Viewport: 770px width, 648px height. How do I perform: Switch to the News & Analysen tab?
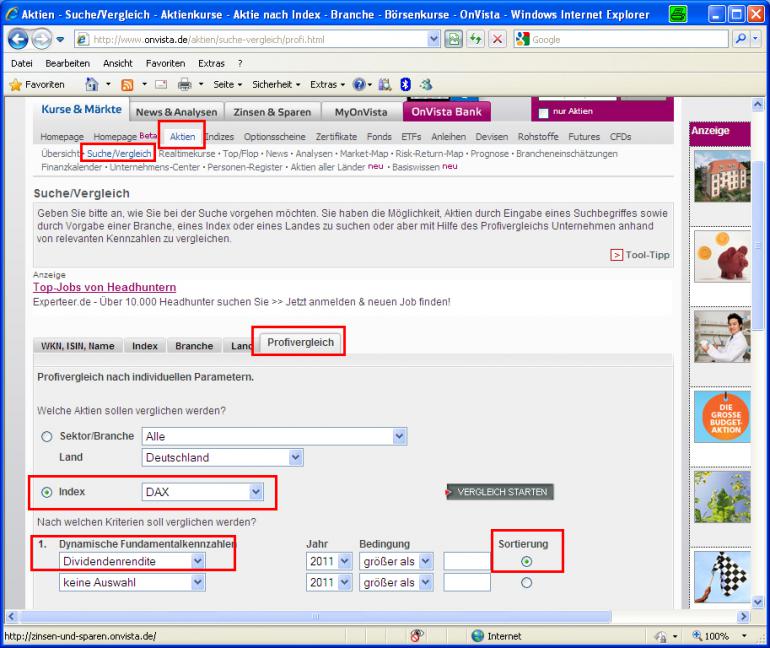(176, 112)
